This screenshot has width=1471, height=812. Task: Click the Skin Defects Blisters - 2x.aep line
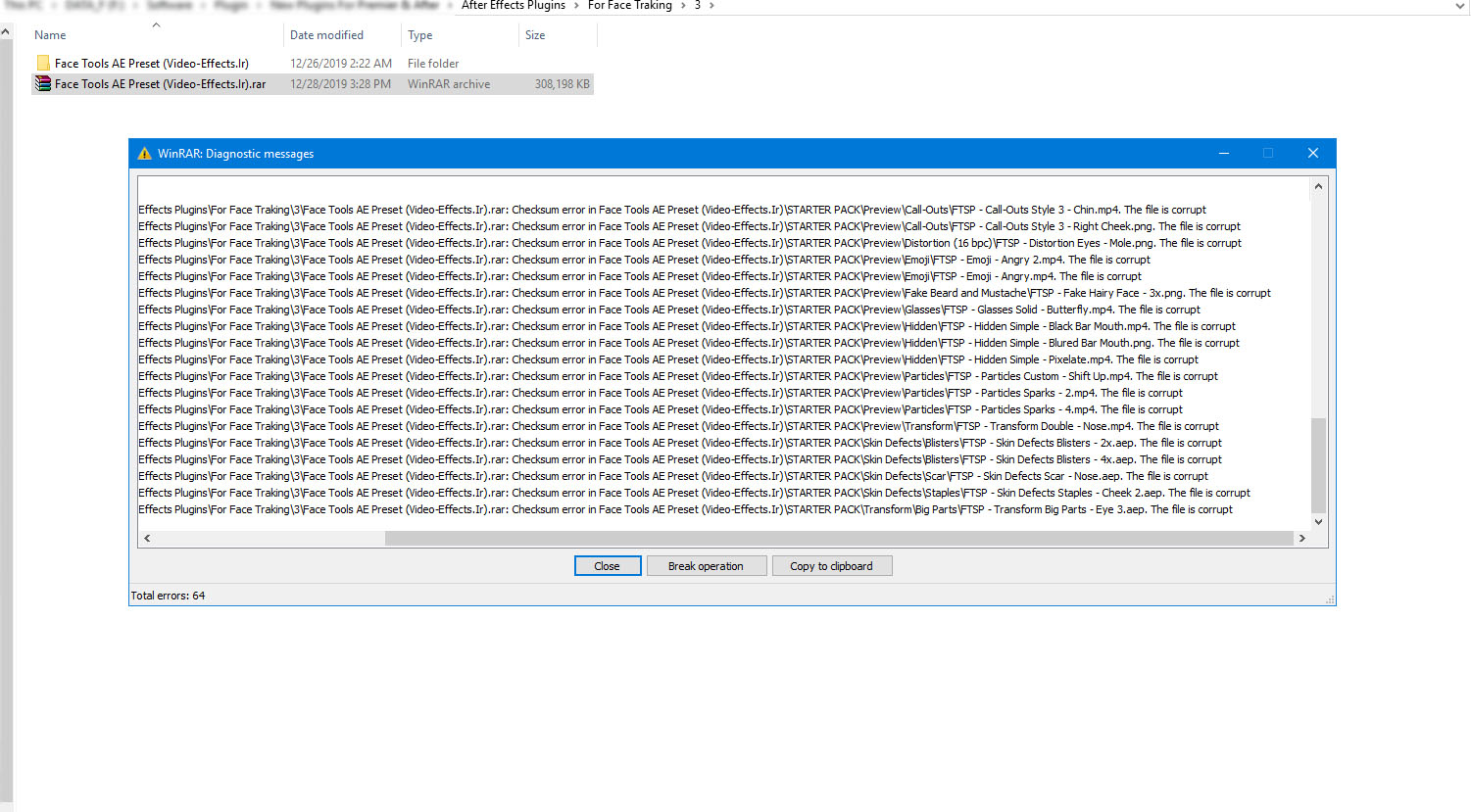[680, 443]
